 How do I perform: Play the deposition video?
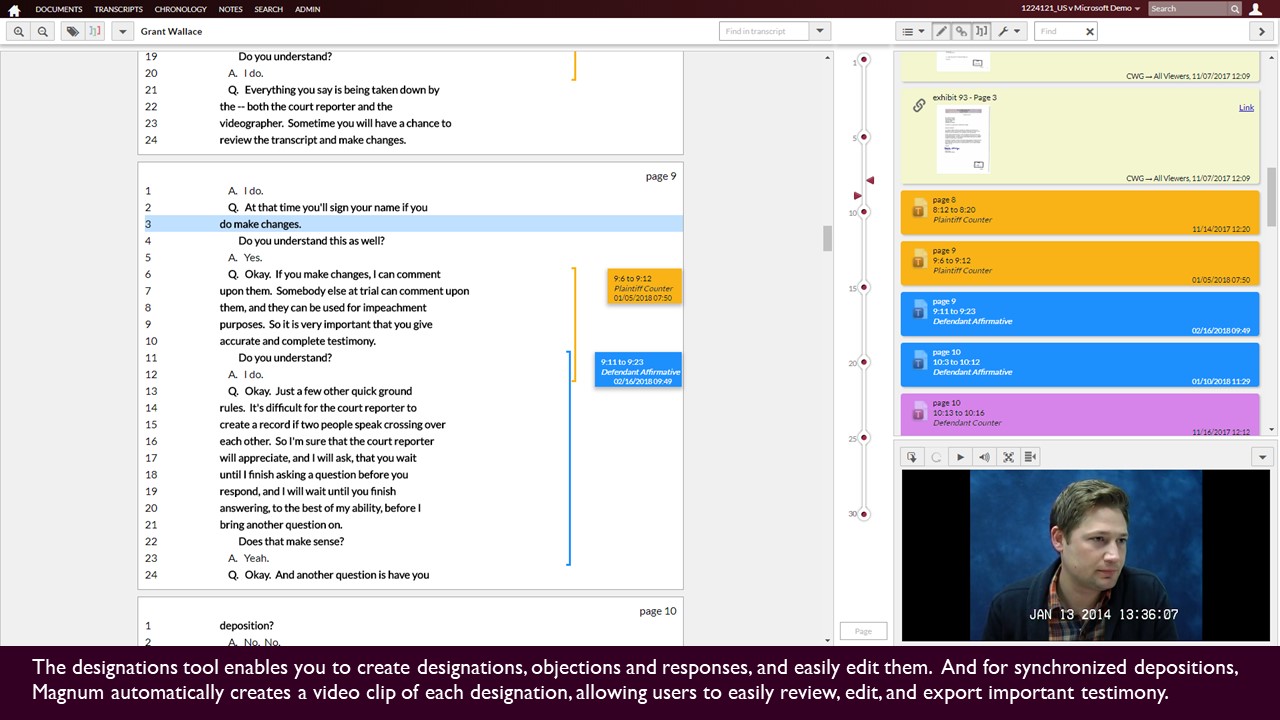click(960, 457)
